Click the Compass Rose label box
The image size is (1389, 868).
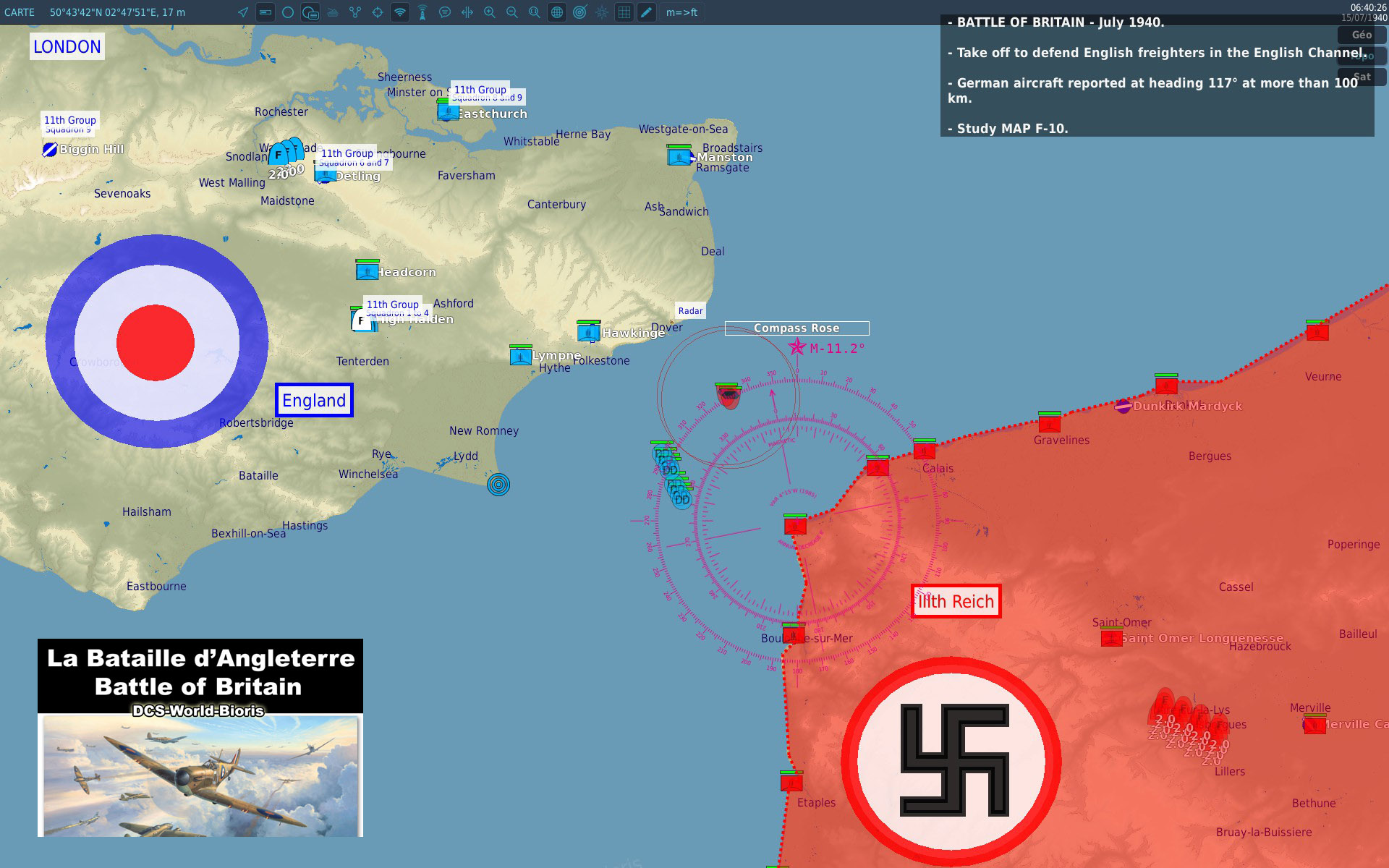[x=797, y=328]
